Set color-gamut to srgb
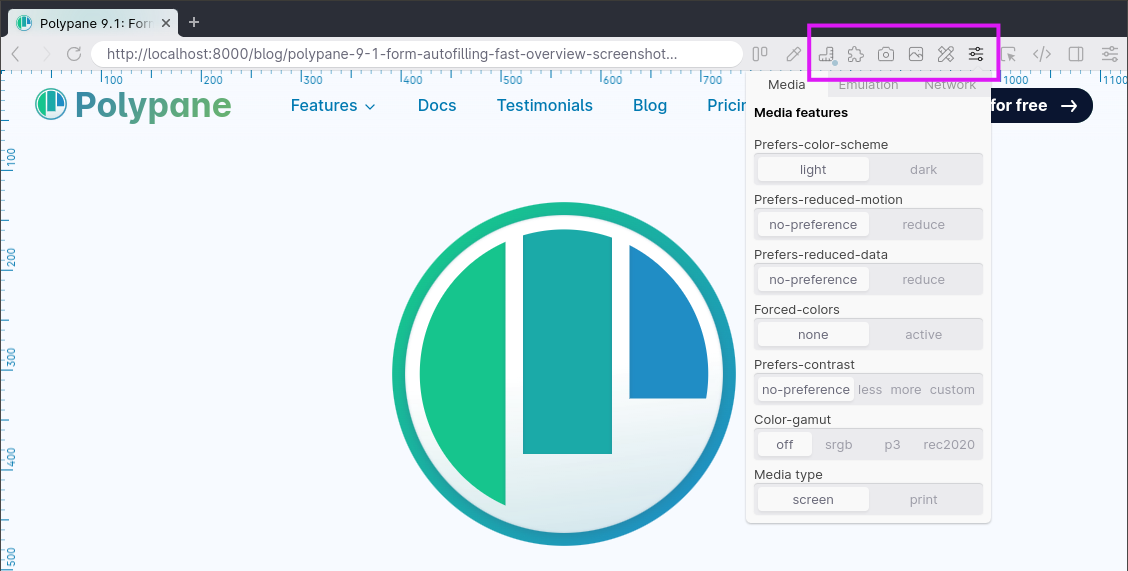Screen dimensions: 1128x571 pos(839,444)
